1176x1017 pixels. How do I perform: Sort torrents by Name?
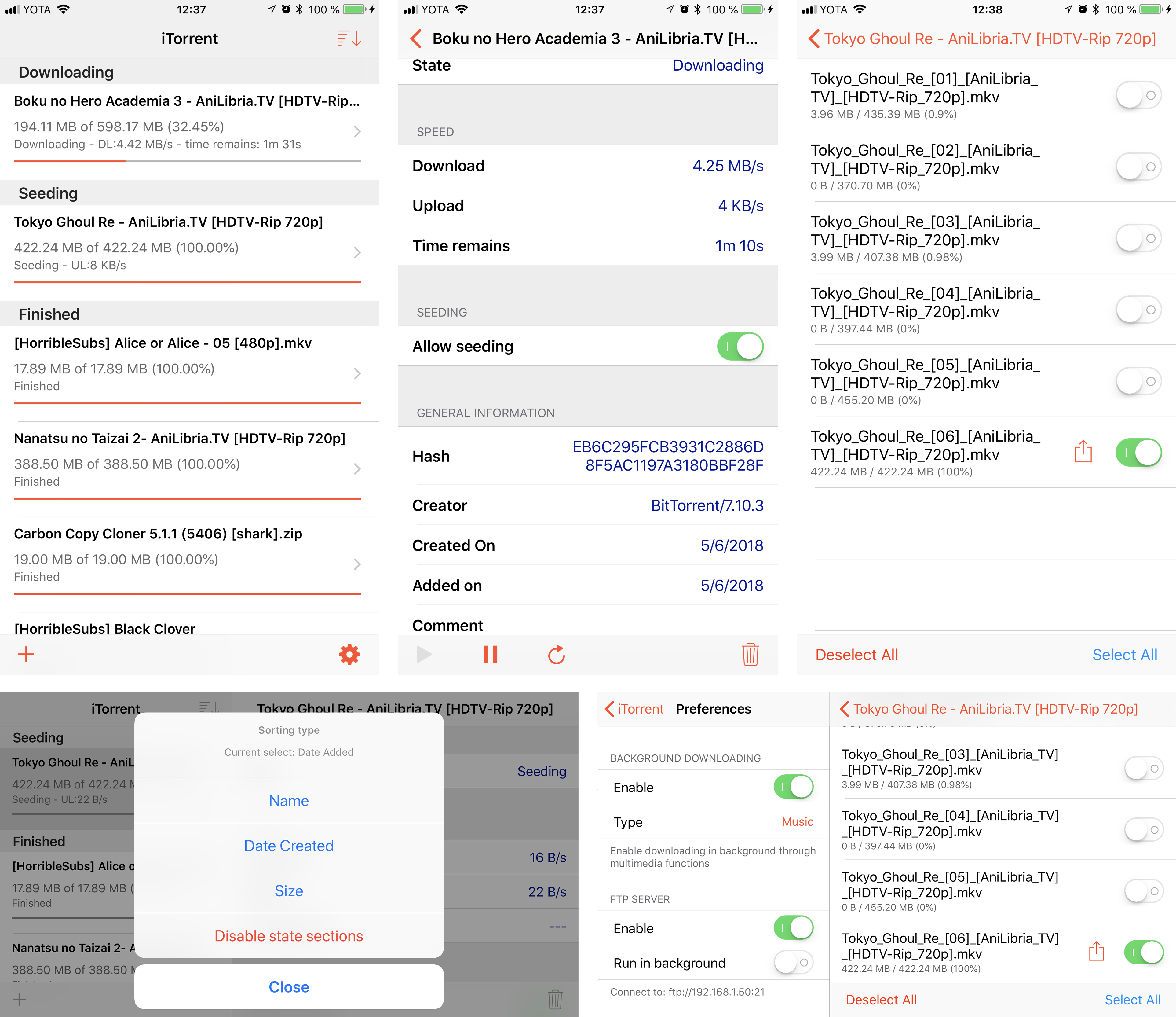289,801
